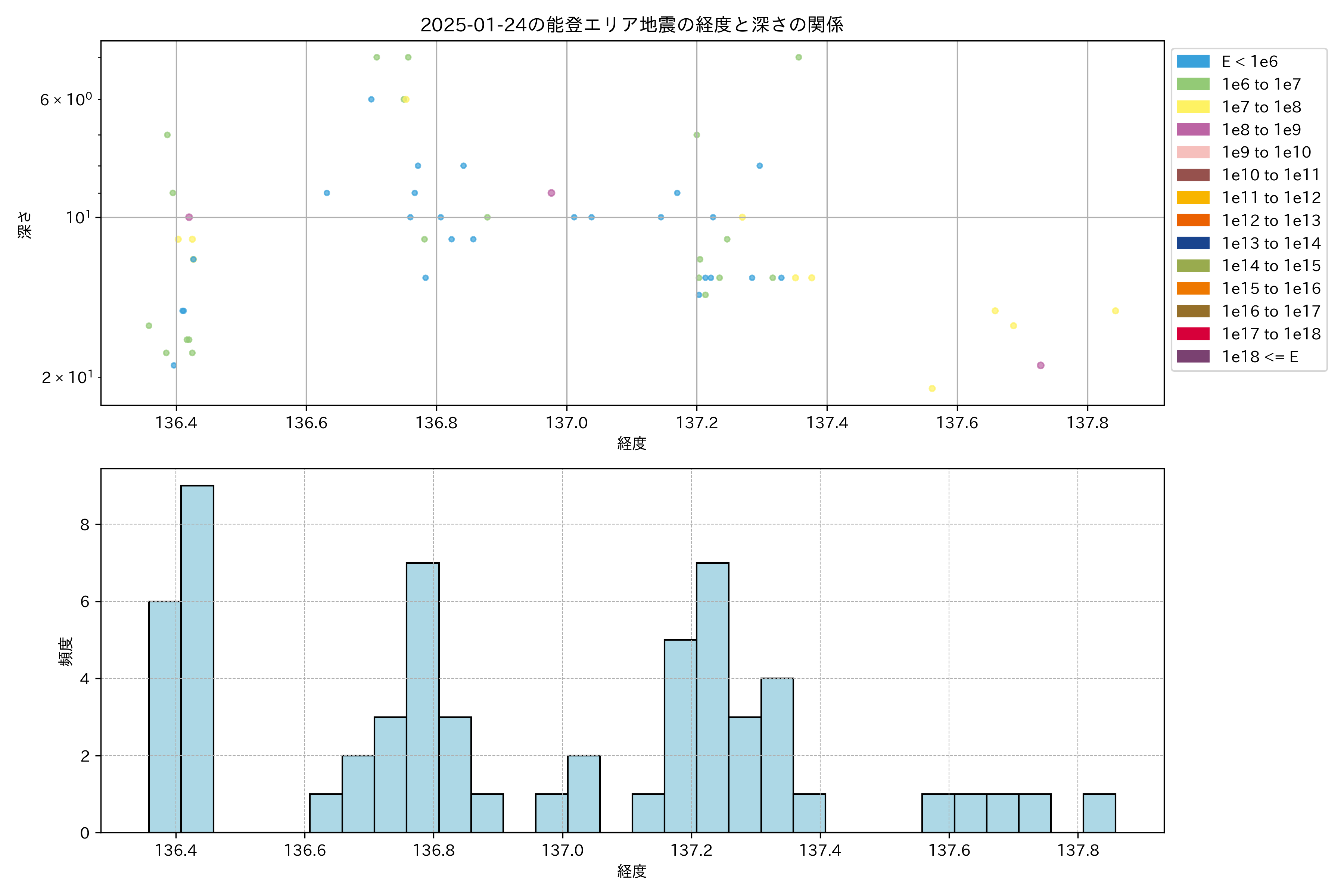Click the green point at top right near 137.35
Image resolution: width=1344 pixels, height=896 pixels.
(799, 57)
